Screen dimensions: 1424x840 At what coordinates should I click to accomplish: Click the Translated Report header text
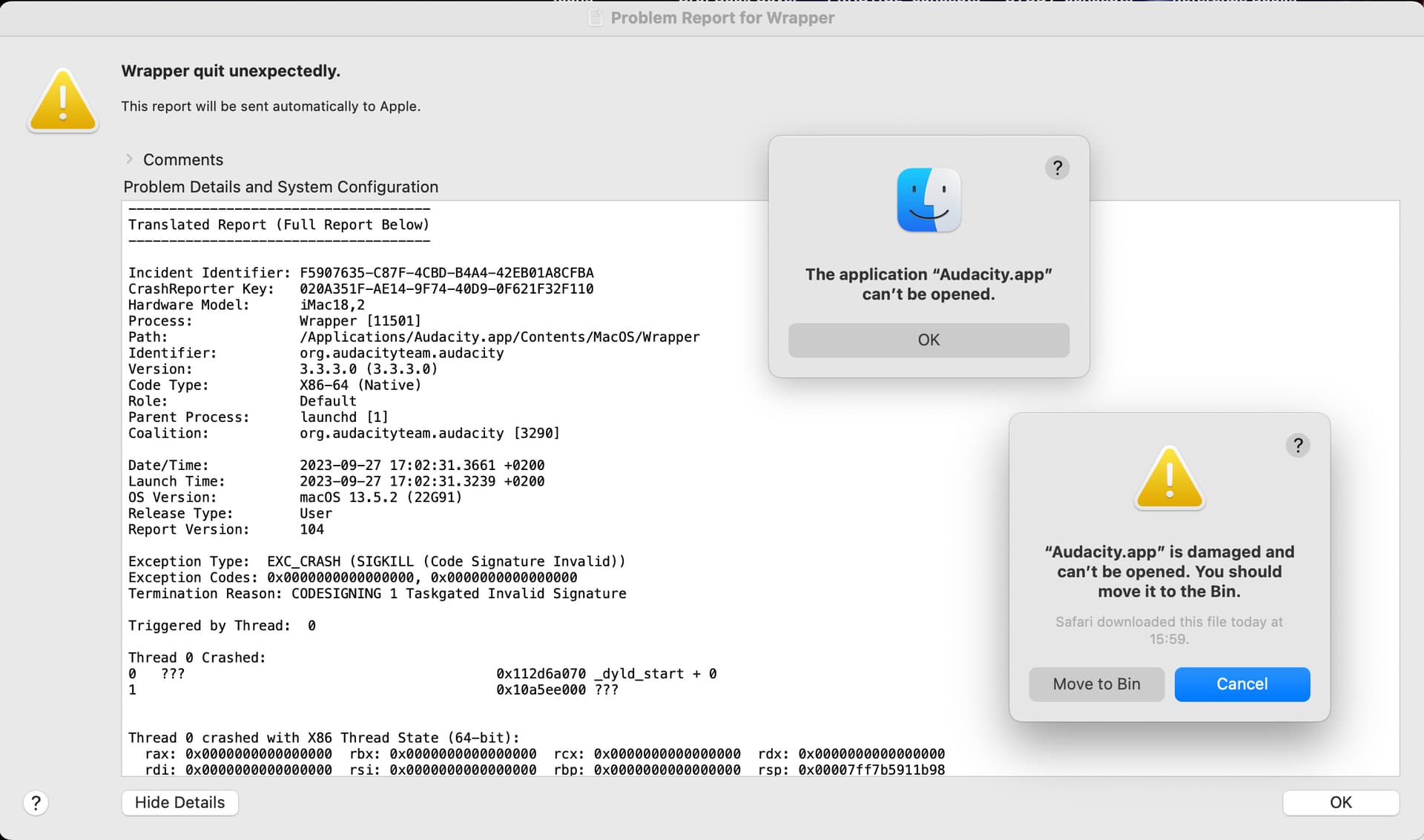(x=278, y=225)
